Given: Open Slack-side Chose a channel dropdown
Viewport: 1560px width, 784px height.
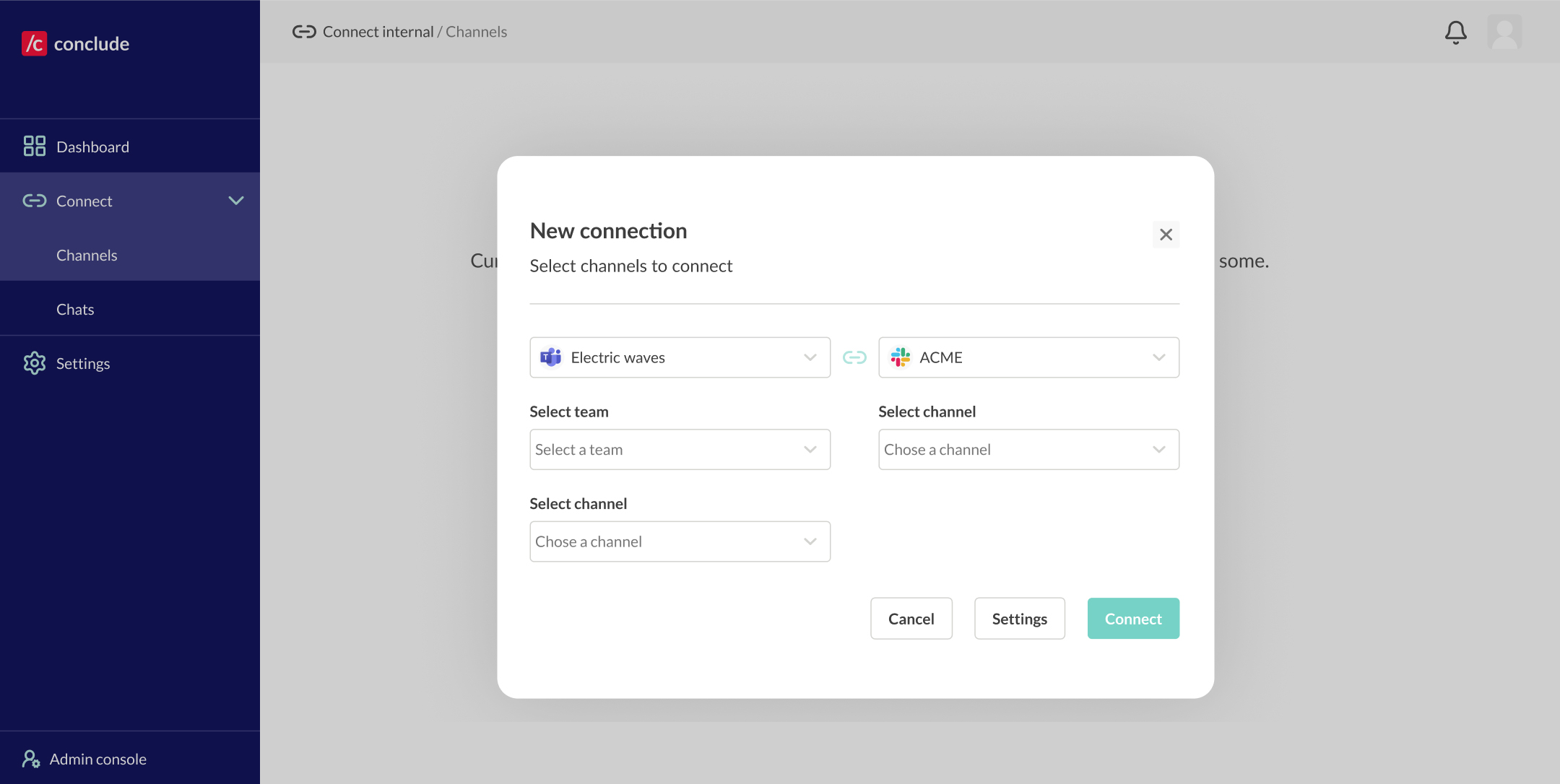Looking at the screenshot, I should click(x=1028, y=450).
